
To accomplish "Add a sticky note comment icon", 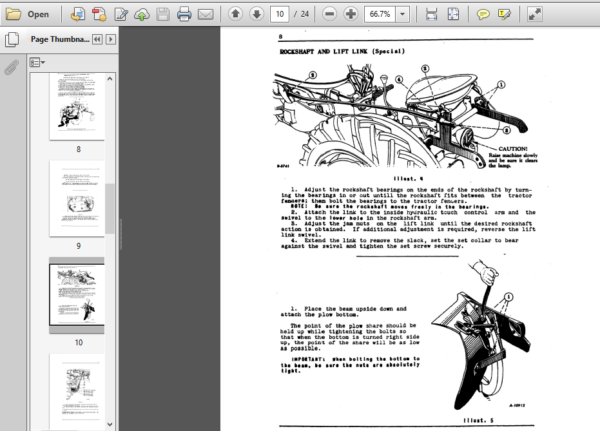I will pyautogui.click(x=483, y=15).
